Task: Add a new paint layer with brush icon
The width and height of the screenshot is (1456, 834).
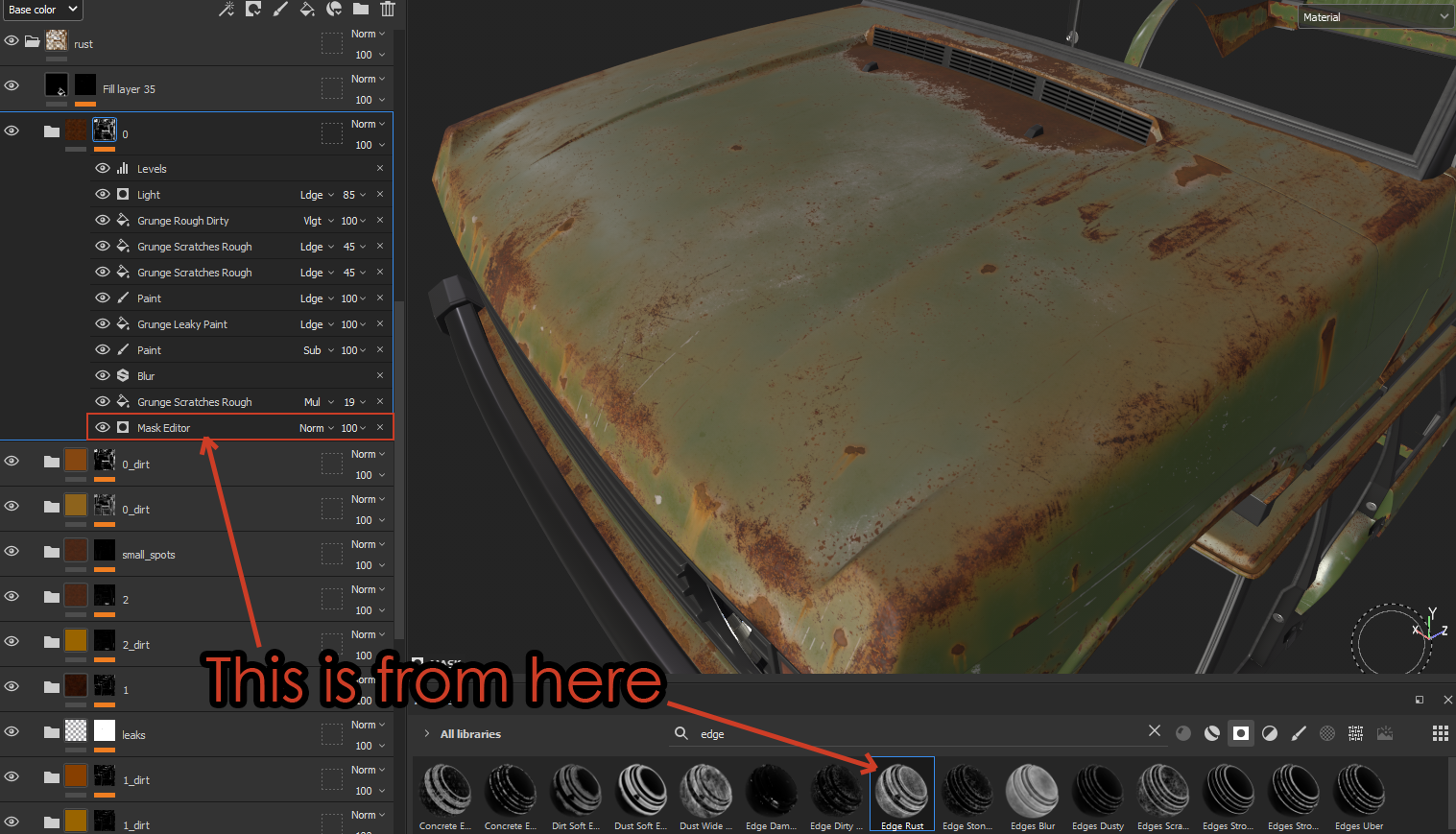Action: coord(280,10)
